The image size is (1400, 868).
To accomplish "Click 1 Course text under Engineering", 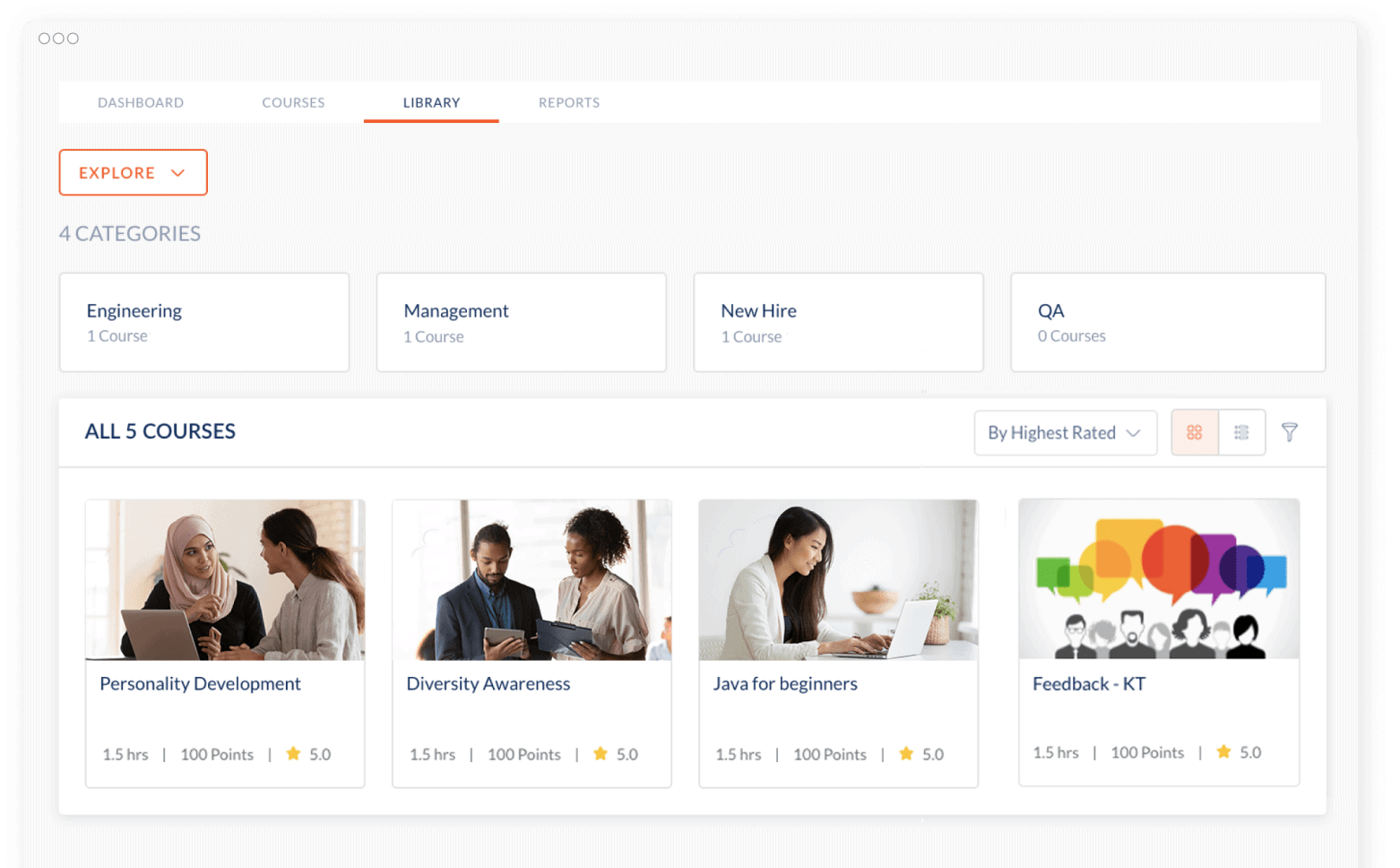I will tap(117, 335).
